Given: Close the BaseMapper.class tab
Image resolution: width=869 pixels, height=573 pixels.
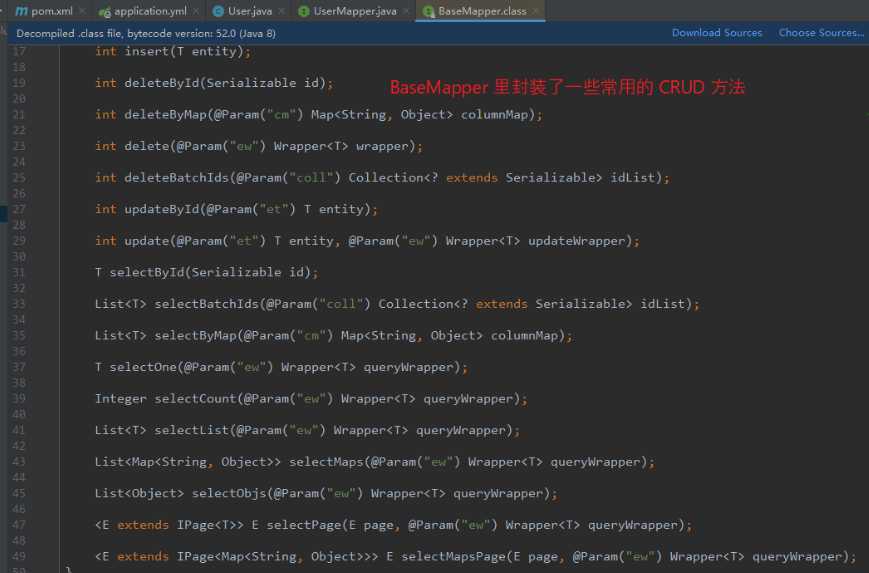Looking at the screenshot, I should [535, 11].
